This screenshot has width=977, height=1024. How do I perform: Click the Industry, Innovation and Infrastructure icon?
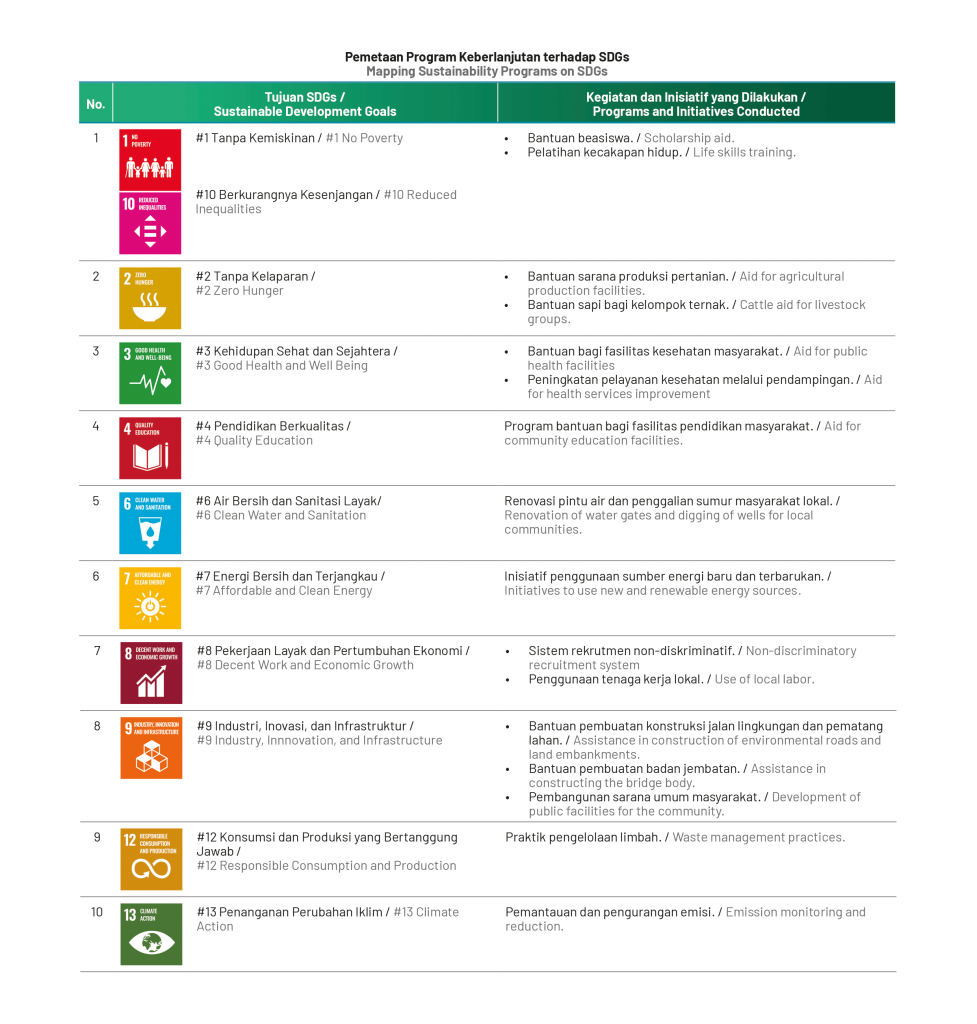(x=151, y=748)
